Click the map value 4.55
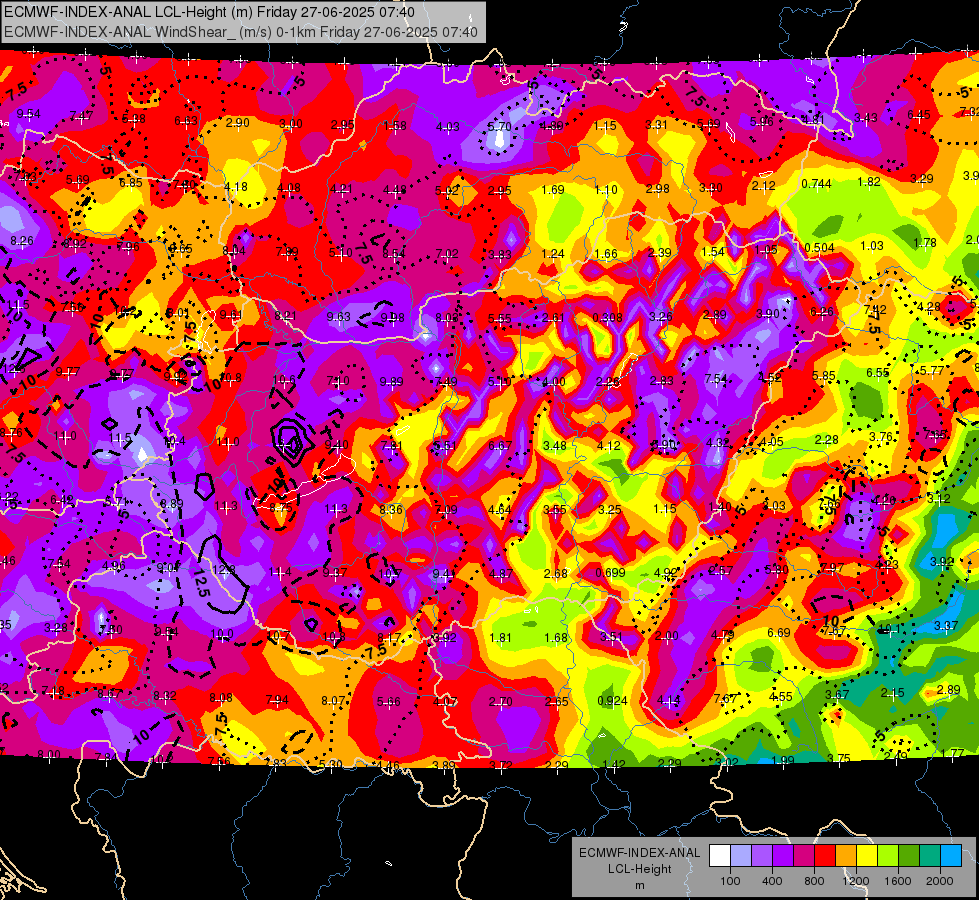The height and width of the screenshot is (900, 979). coord(781,697)
